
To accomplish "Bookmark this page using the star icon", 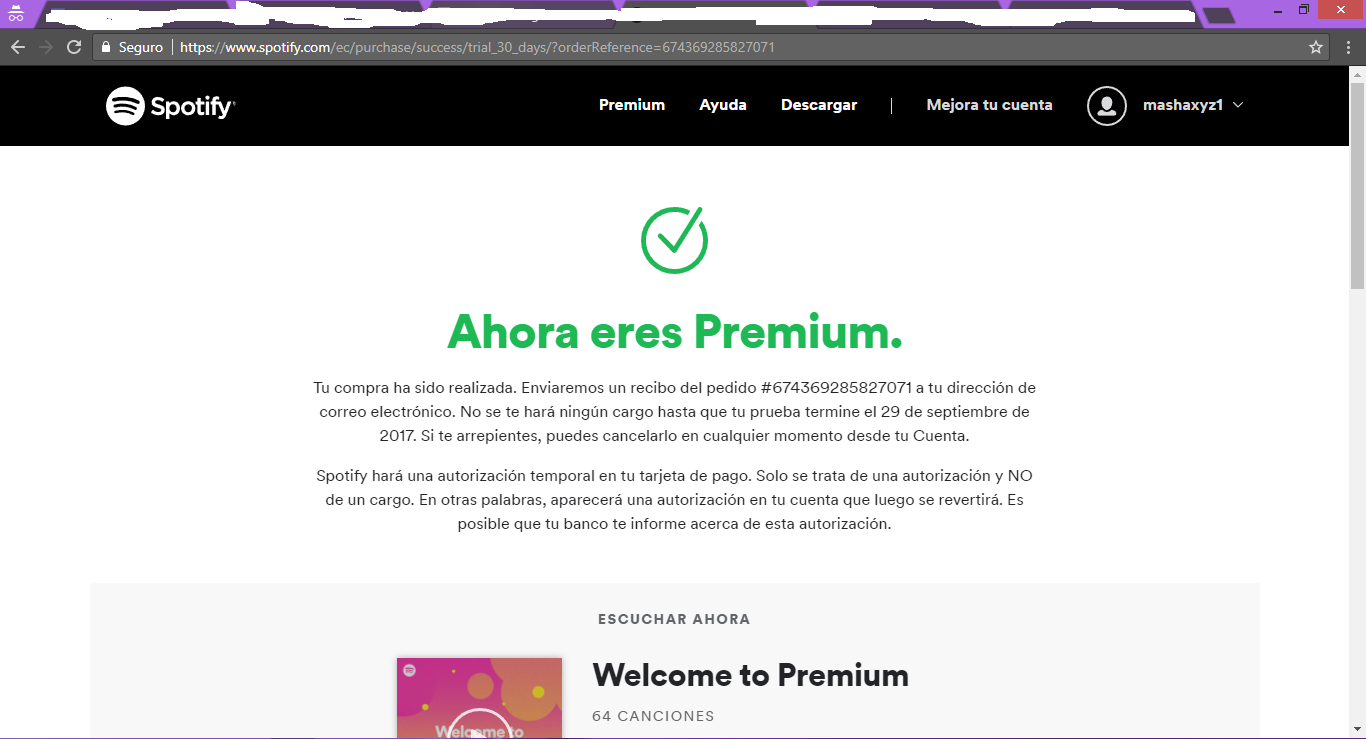I will tap(1316, 47).
